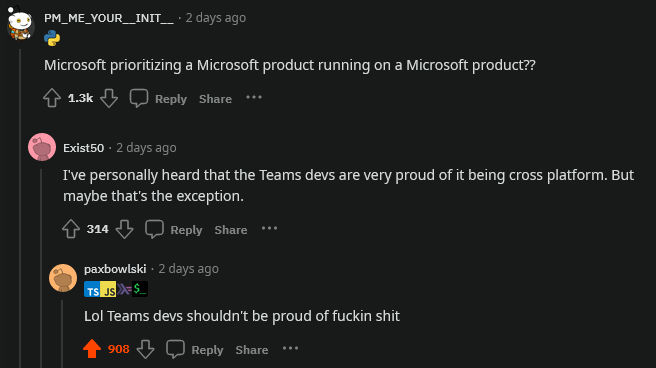Upvote Exist50's comment
Viewport: 656px width, 368px height.
click(x=71, y=229)
